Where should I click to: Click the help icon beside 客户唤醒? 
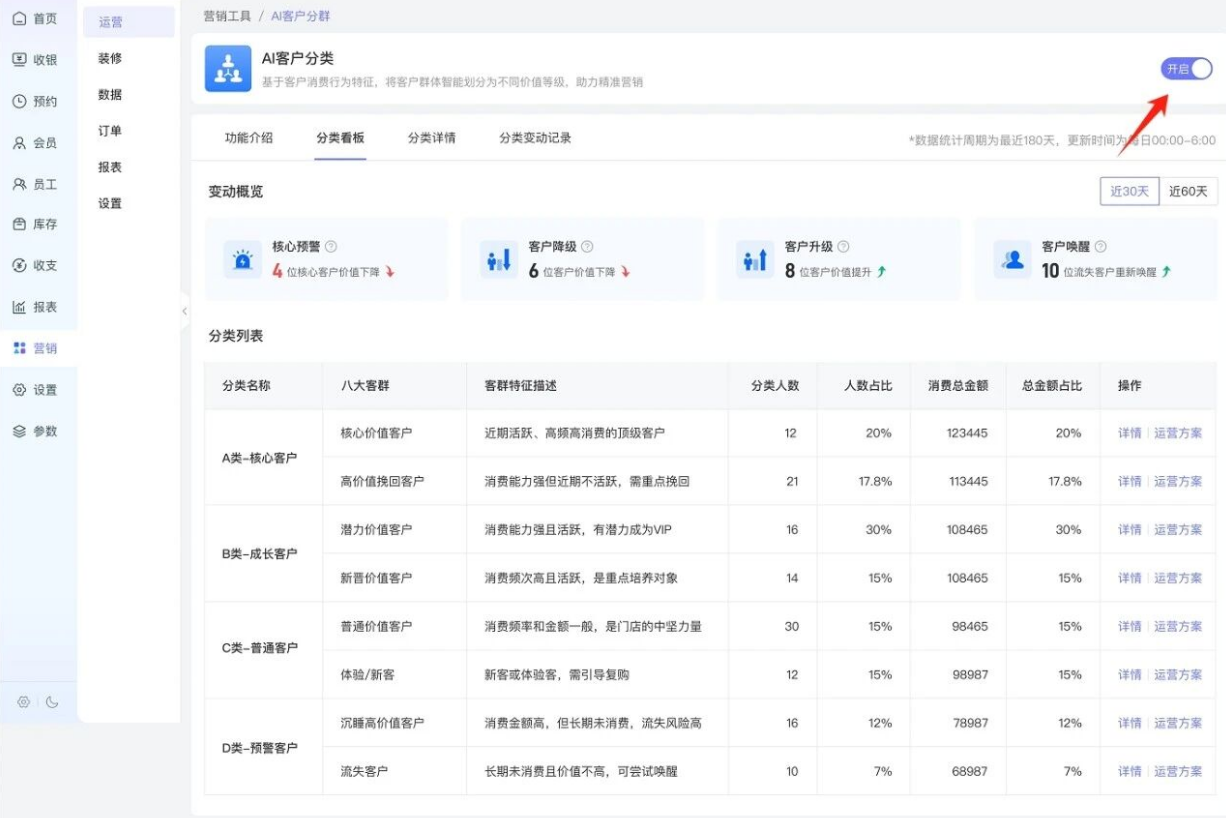click(x=1100, y=246)
